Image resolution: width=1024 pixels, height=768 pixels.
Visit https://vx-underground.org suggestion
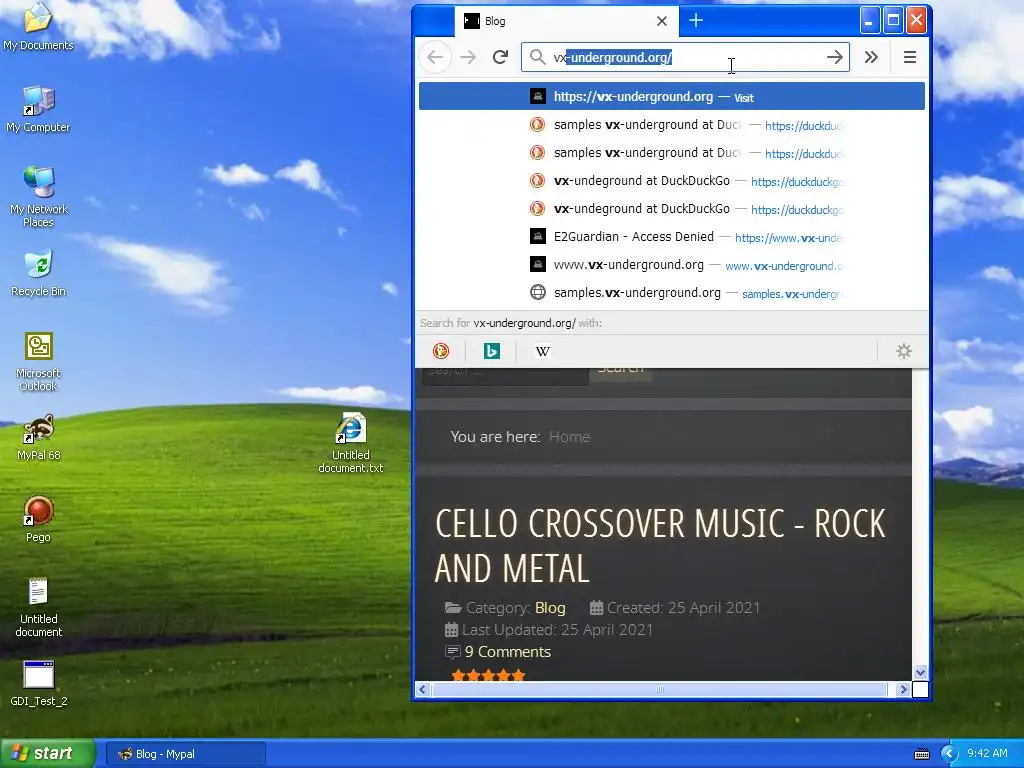[x=671, y=97]
